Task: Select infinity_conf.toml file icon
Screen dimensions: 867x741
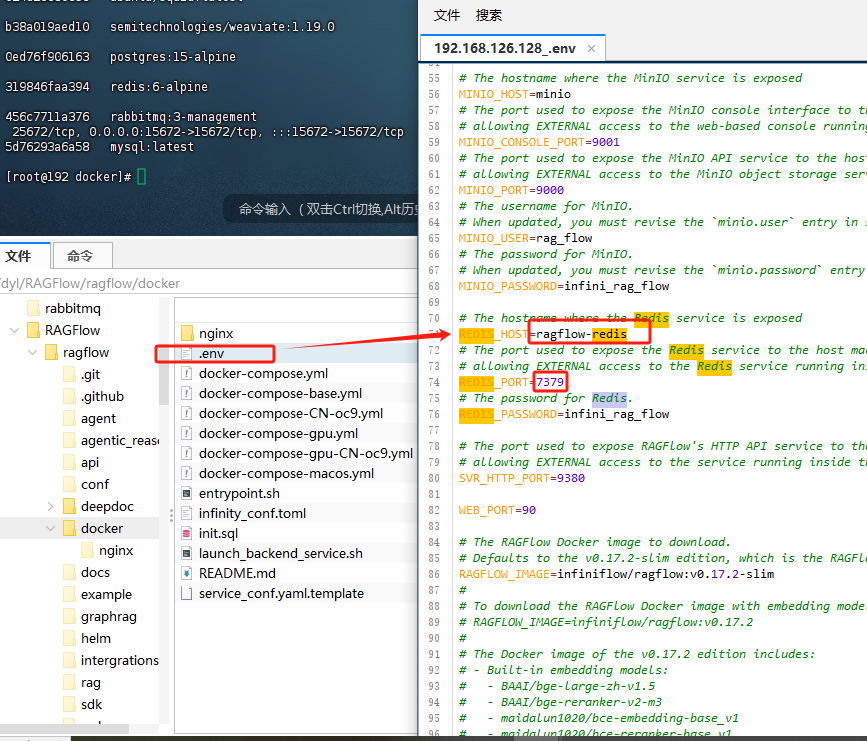Action: pos(187,513)
